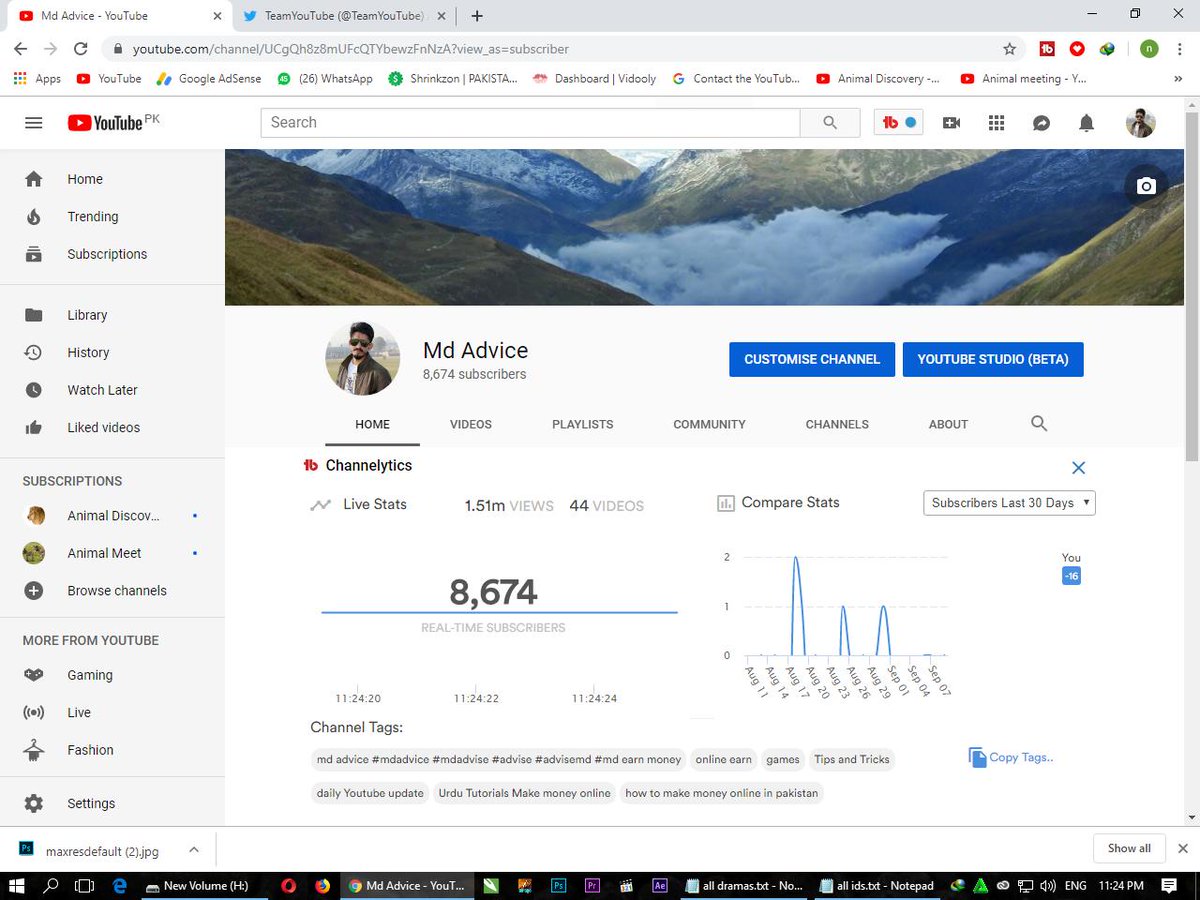
Task: Close the Channelytics panel
Action: pos(1078,468)
